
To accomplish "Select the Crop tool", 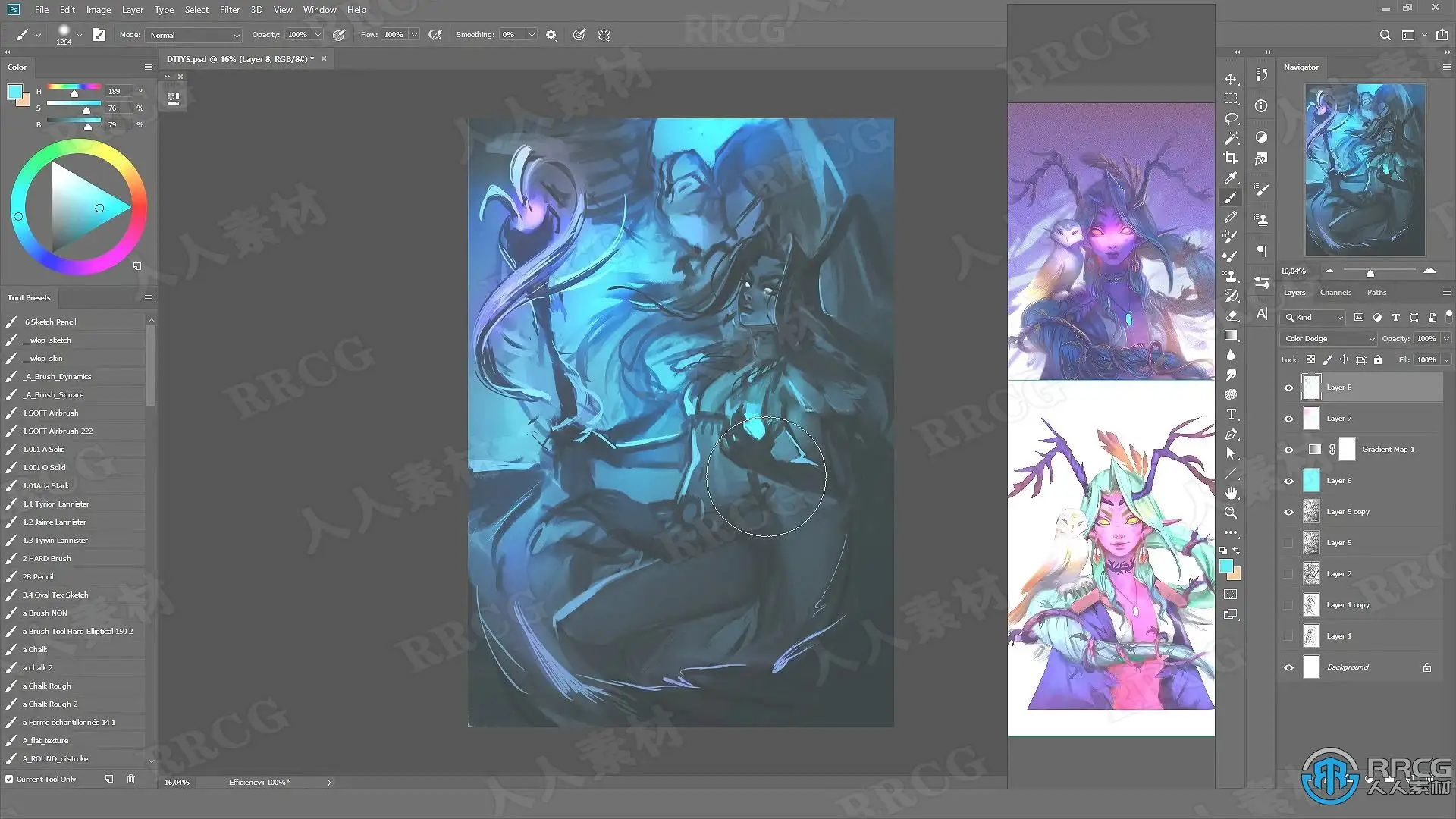I will [x=1231, y=158].
